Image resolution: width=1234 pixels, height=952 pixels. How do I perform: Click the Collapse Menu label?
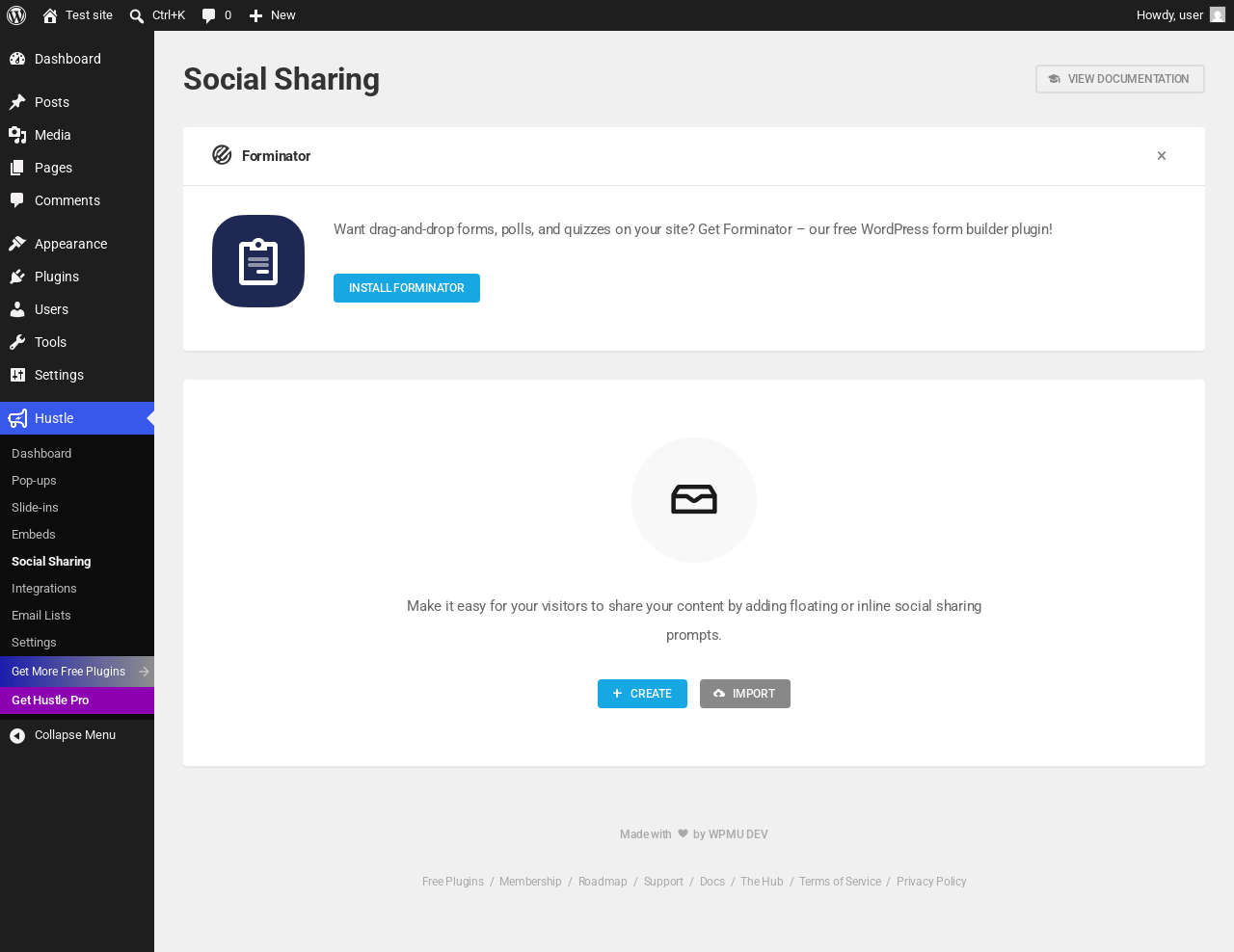(x=75, y=735)
